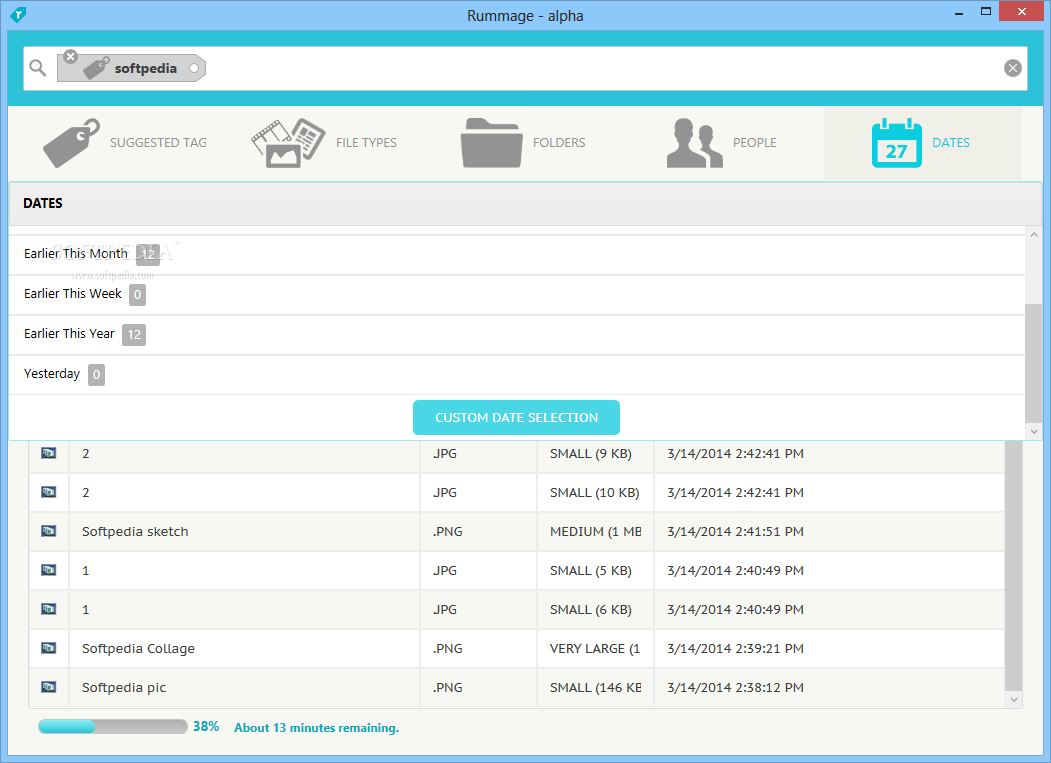Select the Softpedia sketch file name
Screen dimensions: 1051x763
[x=135, y=532]
